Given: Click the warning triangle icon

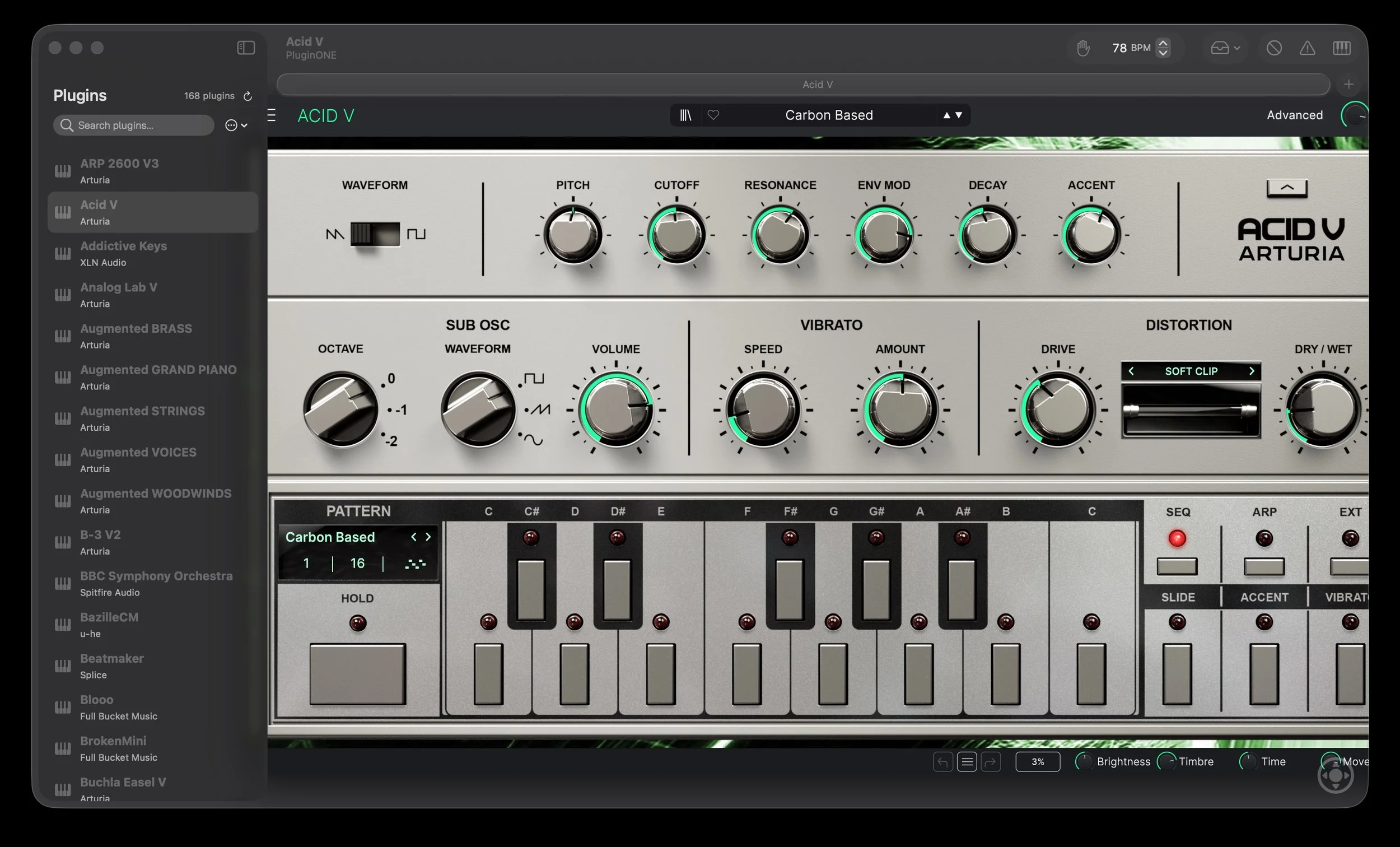Looking at the screenshot, I should click(x=1308, y=48).
